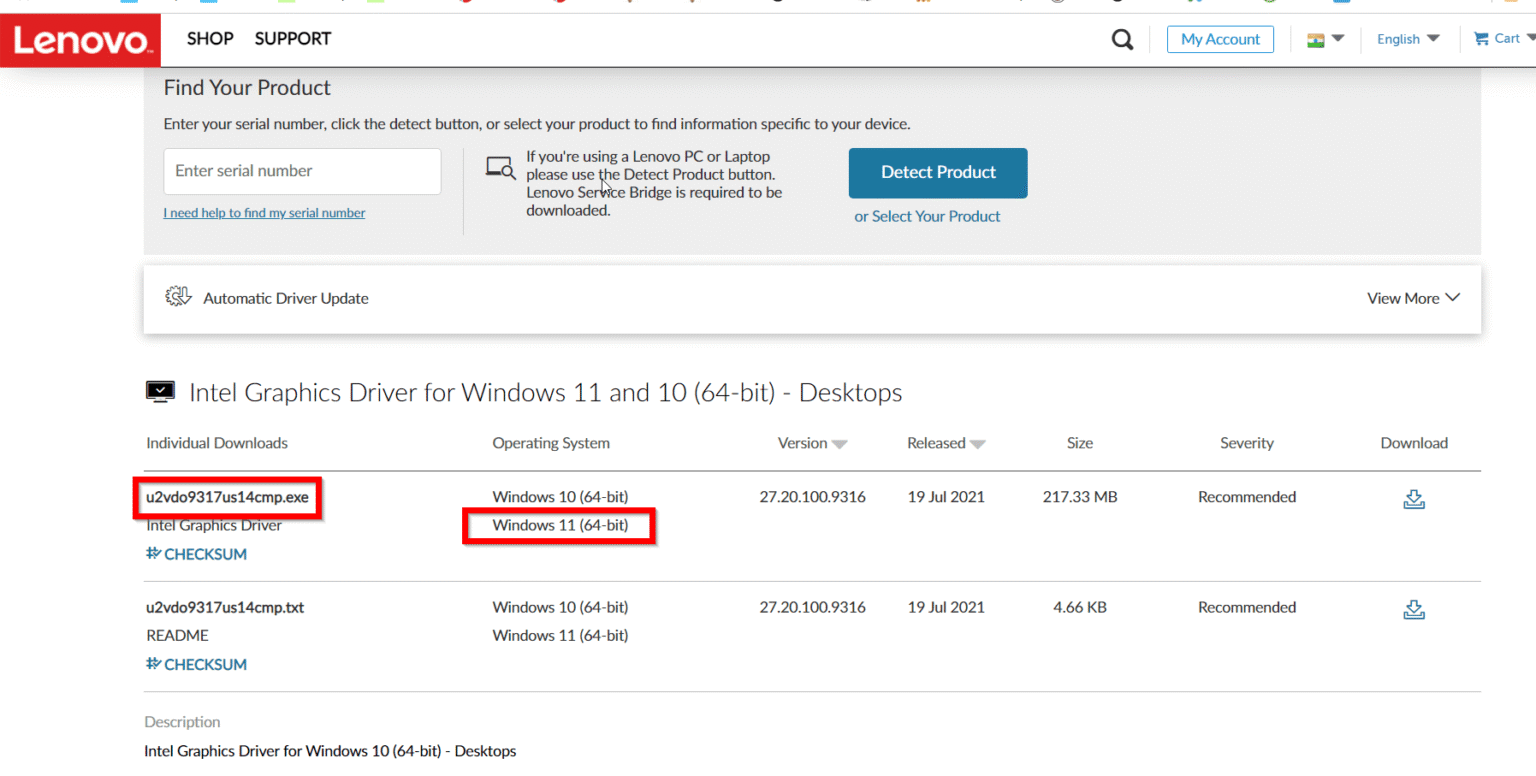This screenshot has width=1536, height=776.
Task: Open the SHOP menu
Action: click(210, 39)
